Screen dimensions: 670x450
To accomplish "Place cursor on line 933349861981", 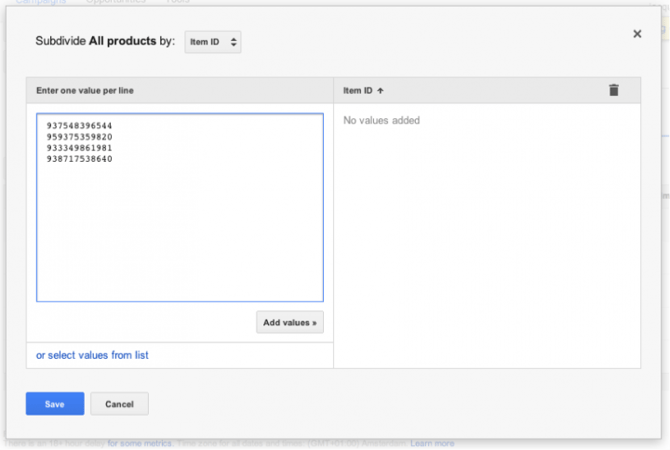I will [79, 148].
